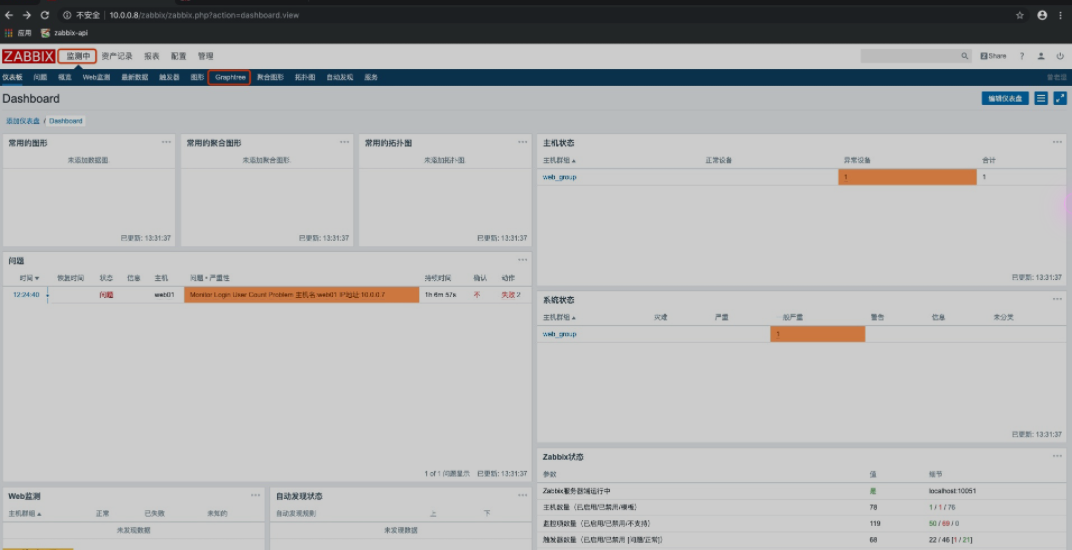Click the 1h 6m 57s duration value
The width and height of the screenshot is (1072, 550).
click(x=440, y=295)
